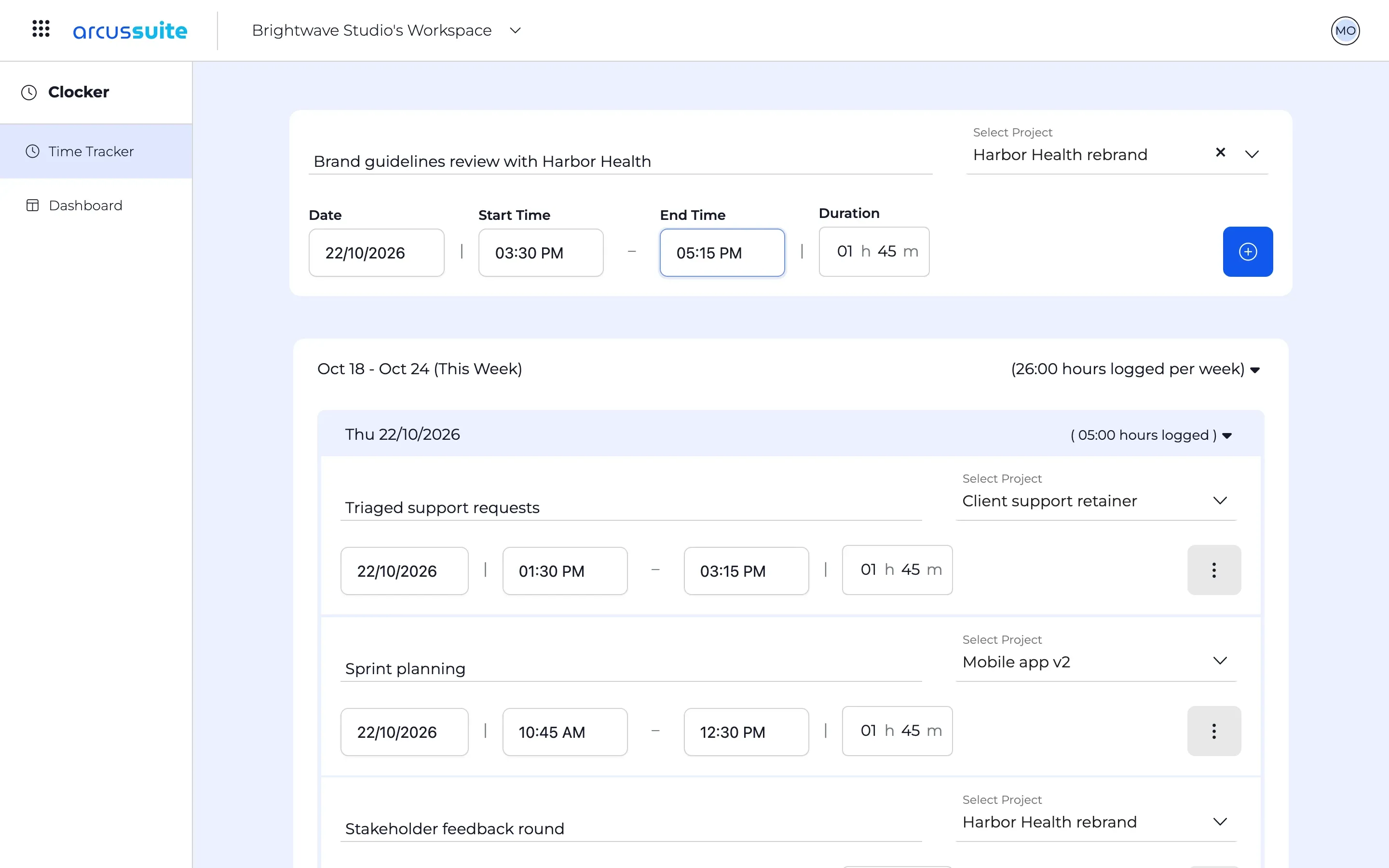
Task: Open project dropdown for the new entry
Action: (x=1251, y=154)
